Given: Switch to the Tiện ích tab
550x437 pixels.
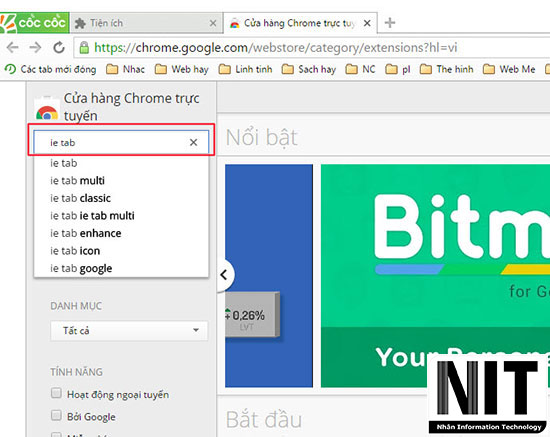Looking at the screenshot, I should pos(146,23).
